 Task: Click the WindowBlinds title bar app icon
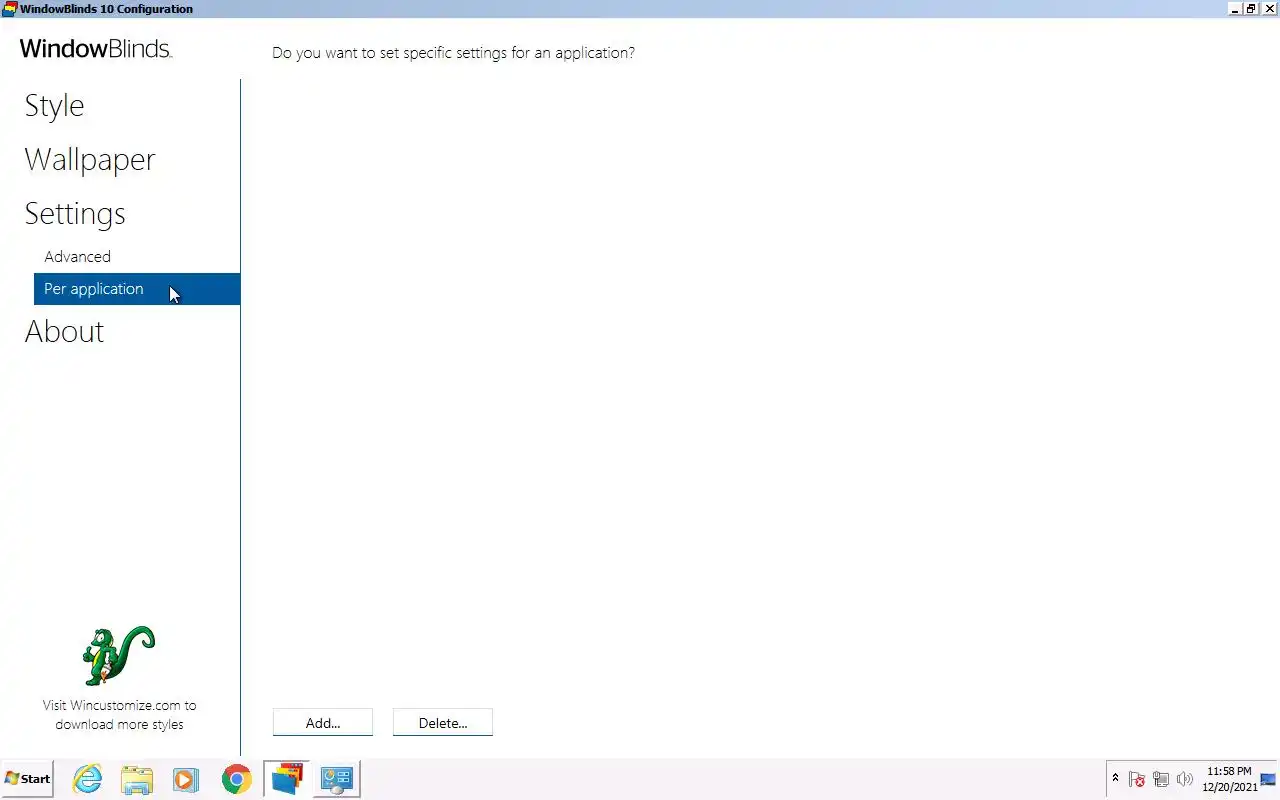pos(9,9)
